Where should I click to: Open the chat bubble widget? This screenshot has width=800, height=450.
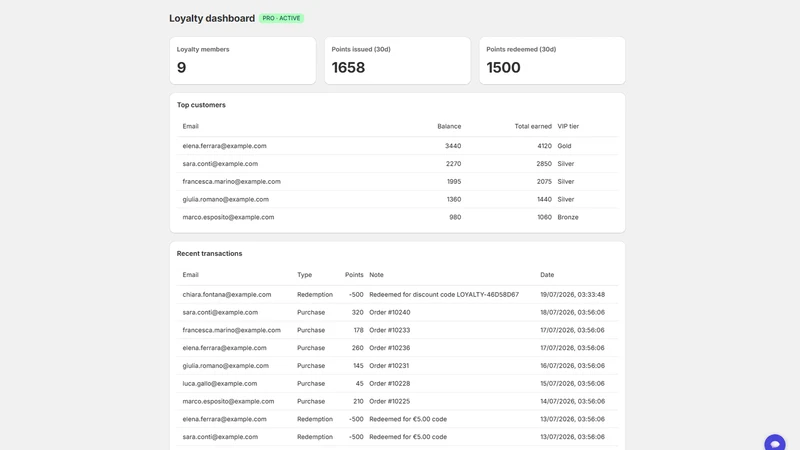coord(774,443)
